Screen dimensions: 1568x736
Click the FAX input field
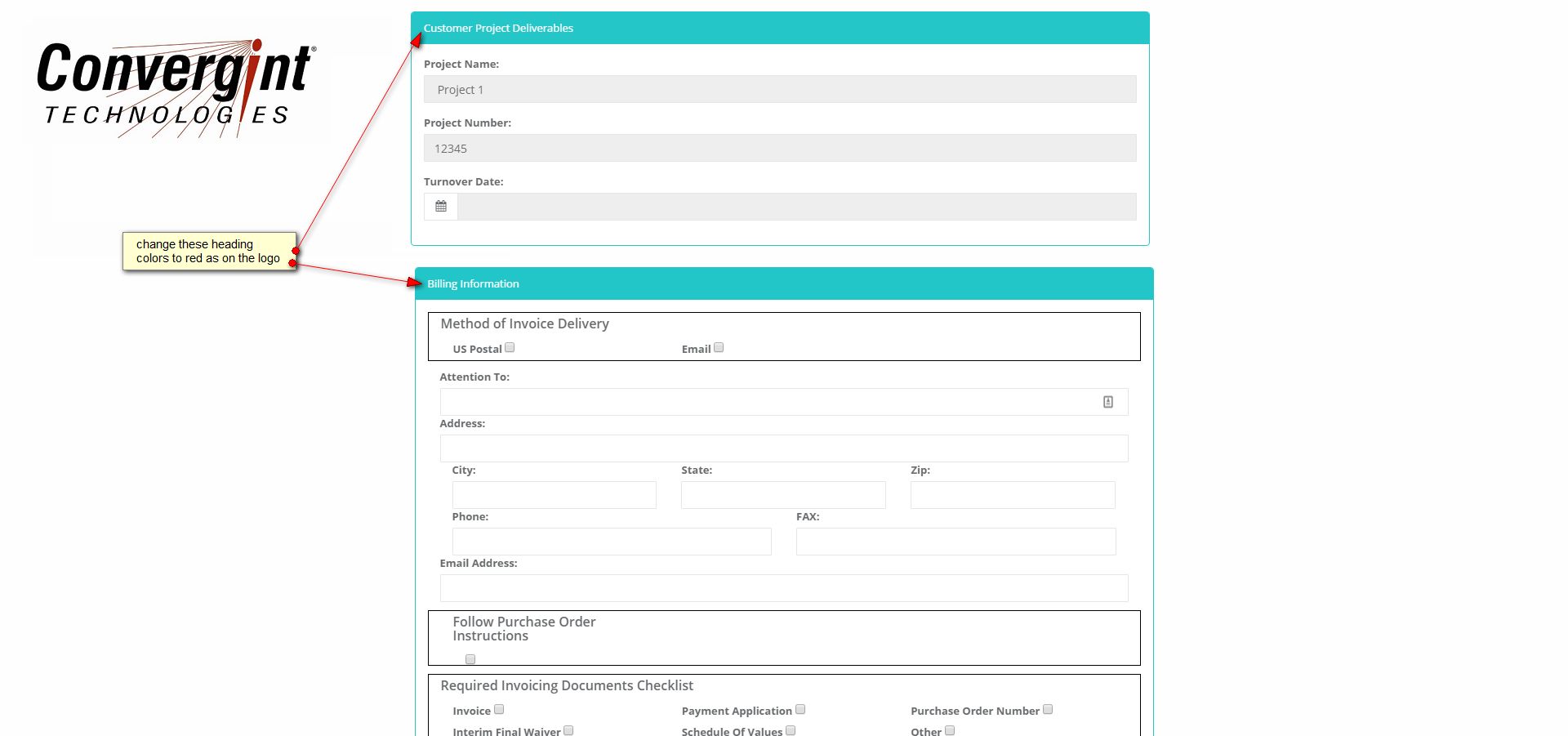pyautogui.click(x=956, y=542)
